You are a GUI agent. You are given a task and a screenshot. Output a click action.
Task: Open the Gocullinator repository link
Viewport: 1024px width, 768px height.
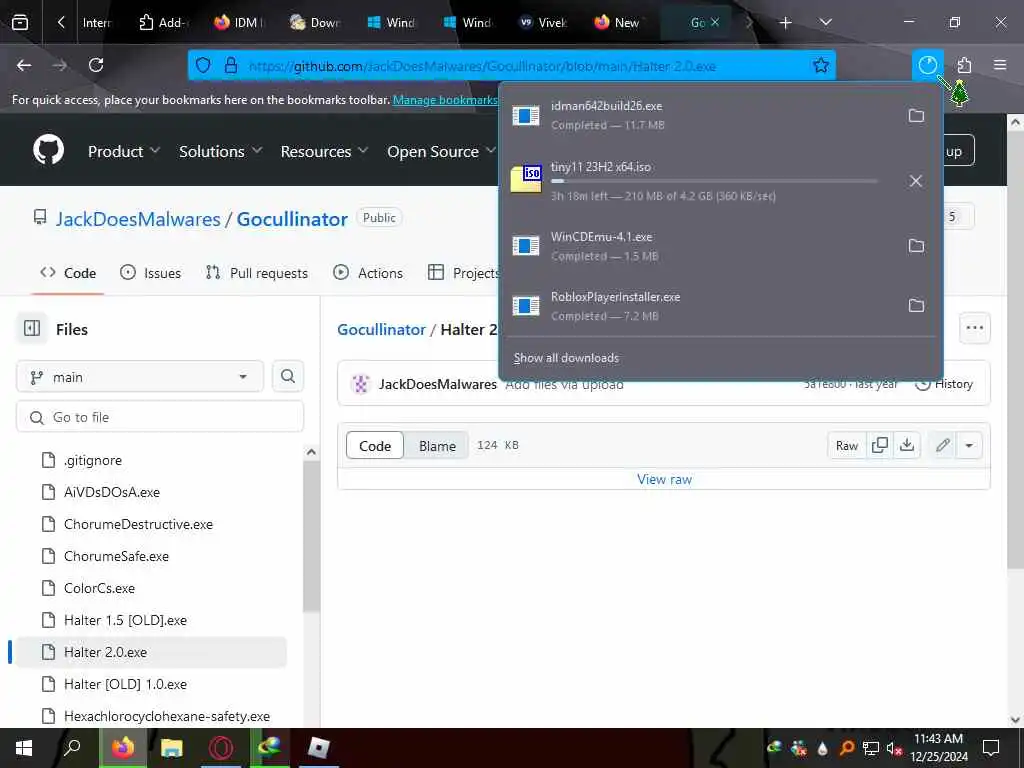292,219
